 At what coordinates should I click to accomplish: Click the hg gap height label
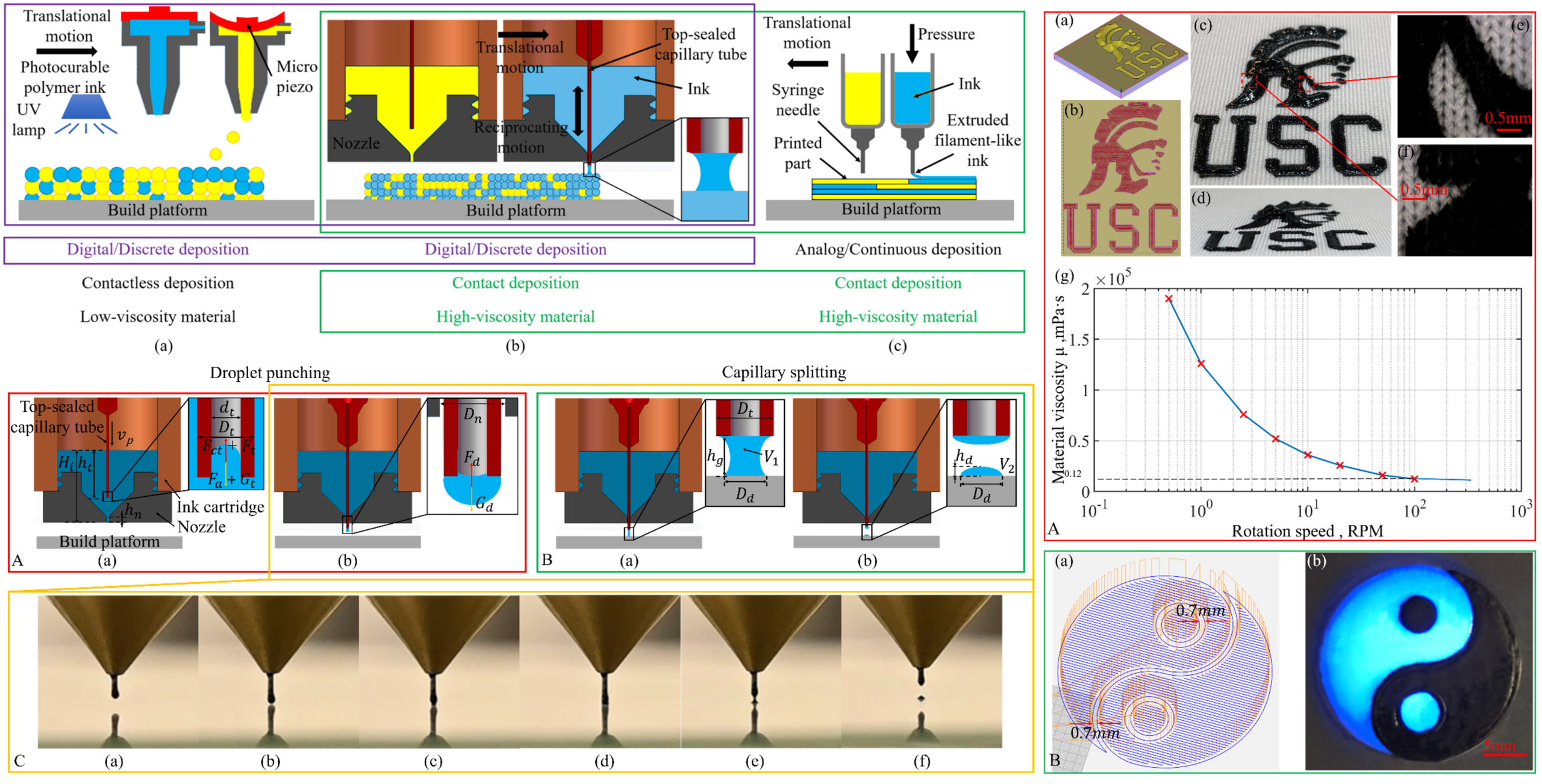point(714,457)
